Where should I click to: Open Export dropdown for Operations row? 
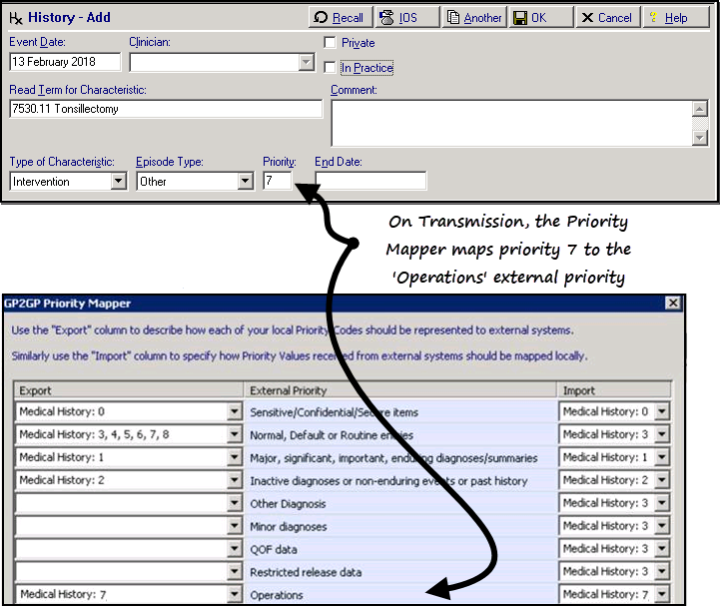pyautogui.click(x=234, y=596)
